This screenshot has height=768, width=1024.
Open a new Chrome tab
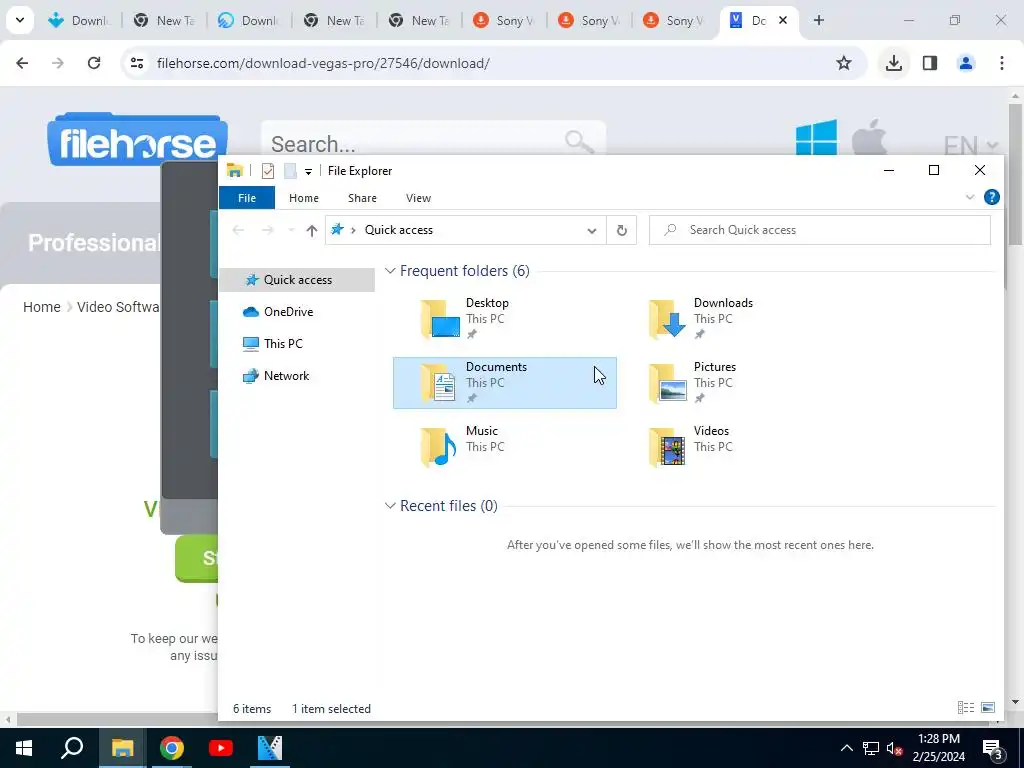pyautogui.click(x=818, y=20)
